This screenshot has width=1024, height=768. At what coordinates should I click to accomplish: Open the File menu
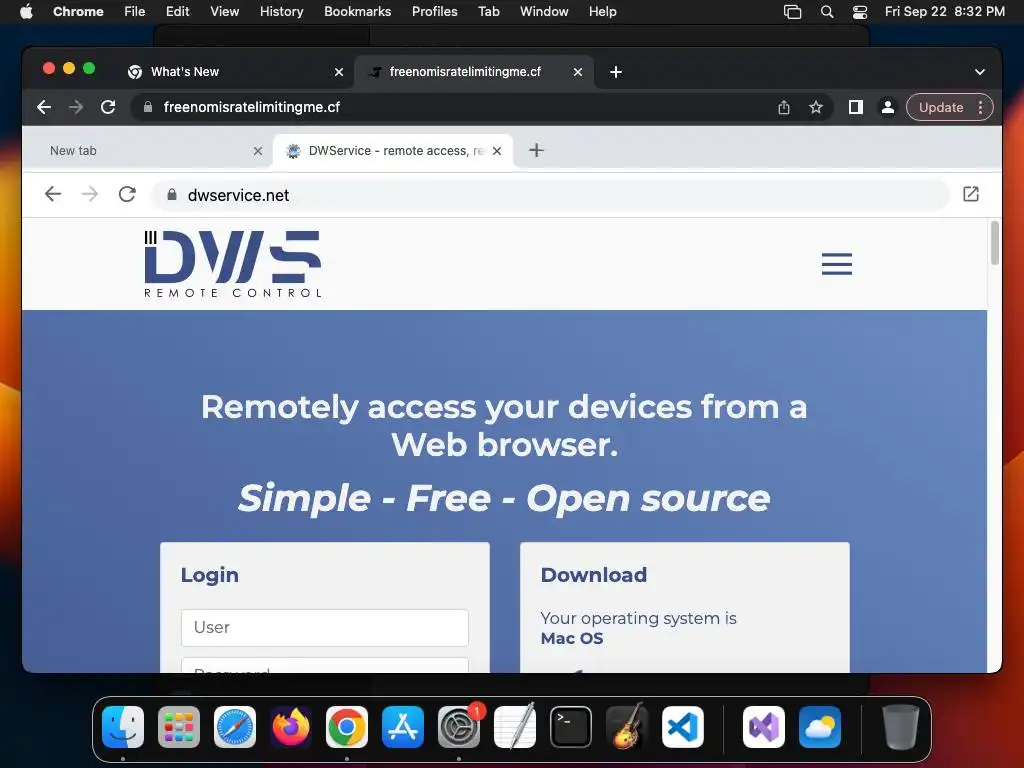[135, 12]
